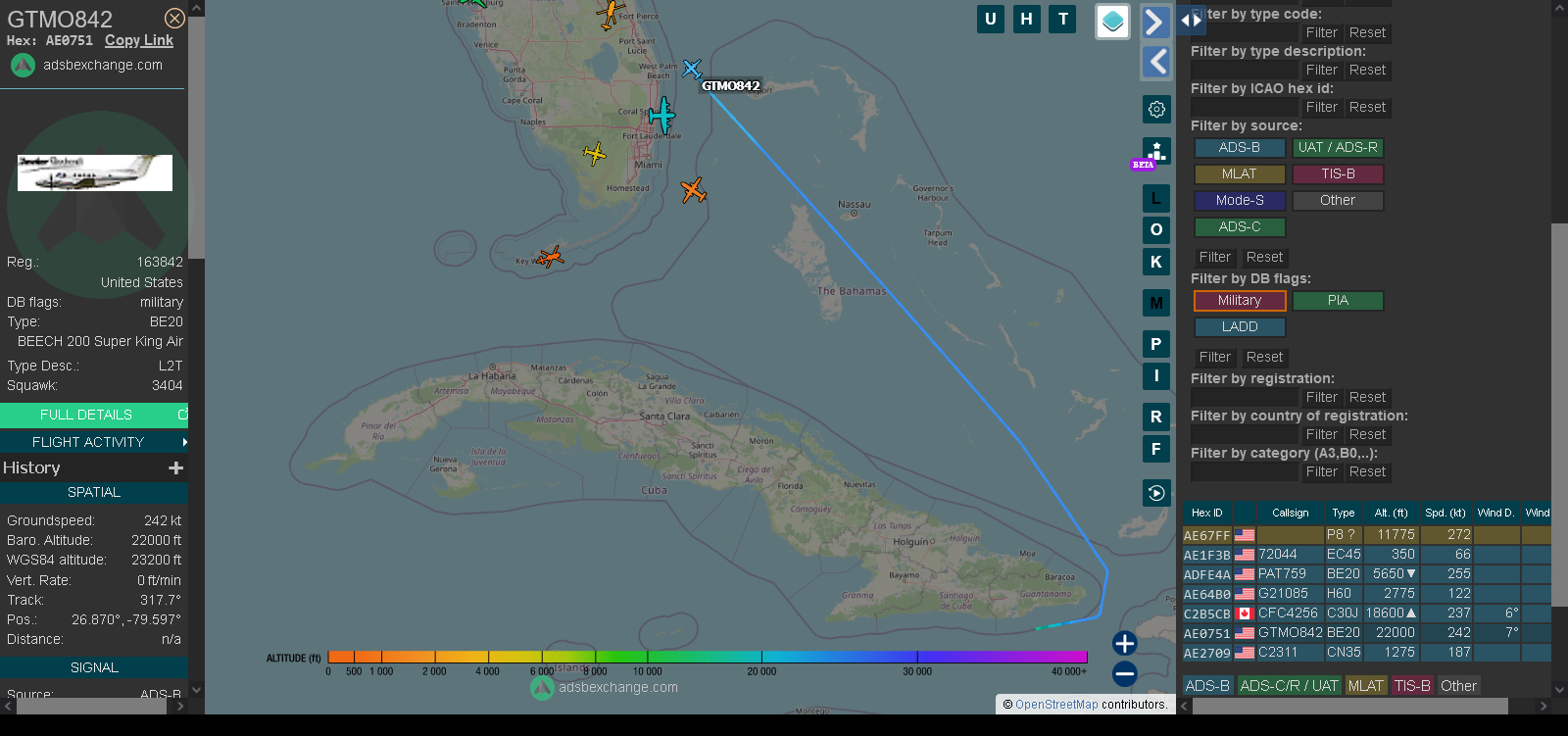Click the left chevron sidebar button
The image size is (1568, 736).
(x=1156, y=62)
